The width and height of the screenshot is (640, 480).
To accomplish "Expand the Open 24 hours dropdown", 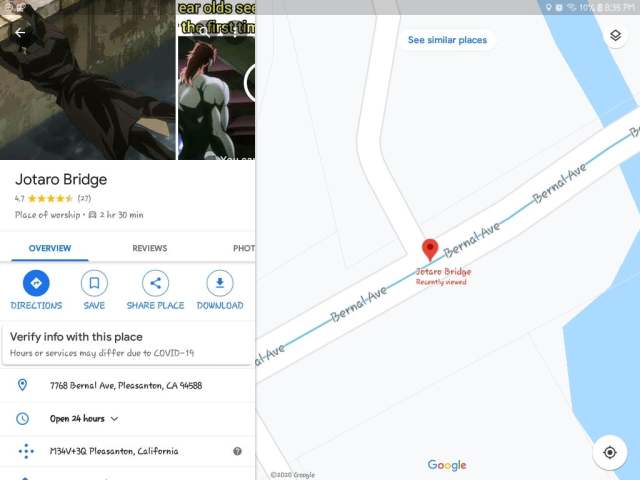I will [114, 418].
